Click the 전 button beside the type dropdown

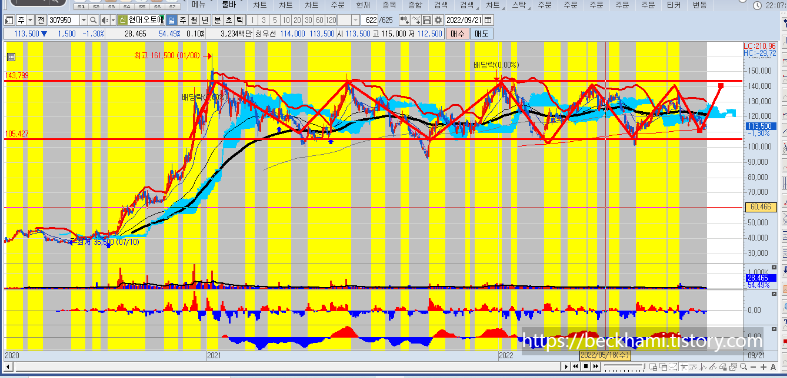coord(41,21)
